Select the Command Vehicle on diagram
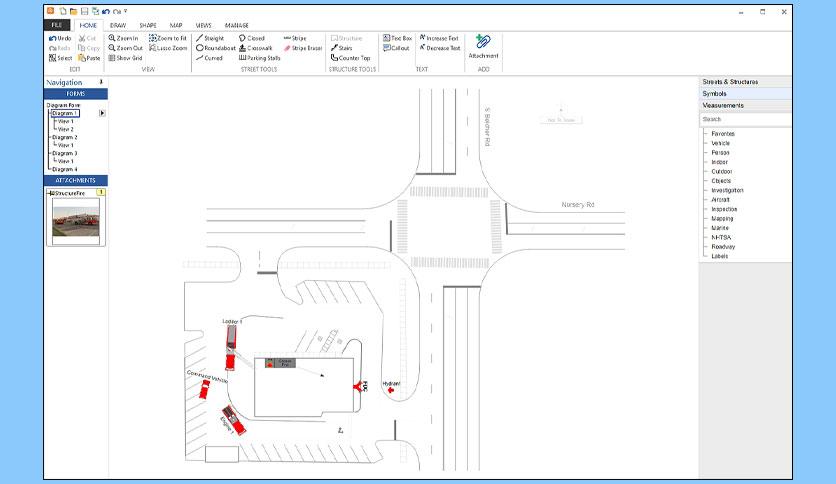This screenshot has width=836, height=484. click(204, 389)
